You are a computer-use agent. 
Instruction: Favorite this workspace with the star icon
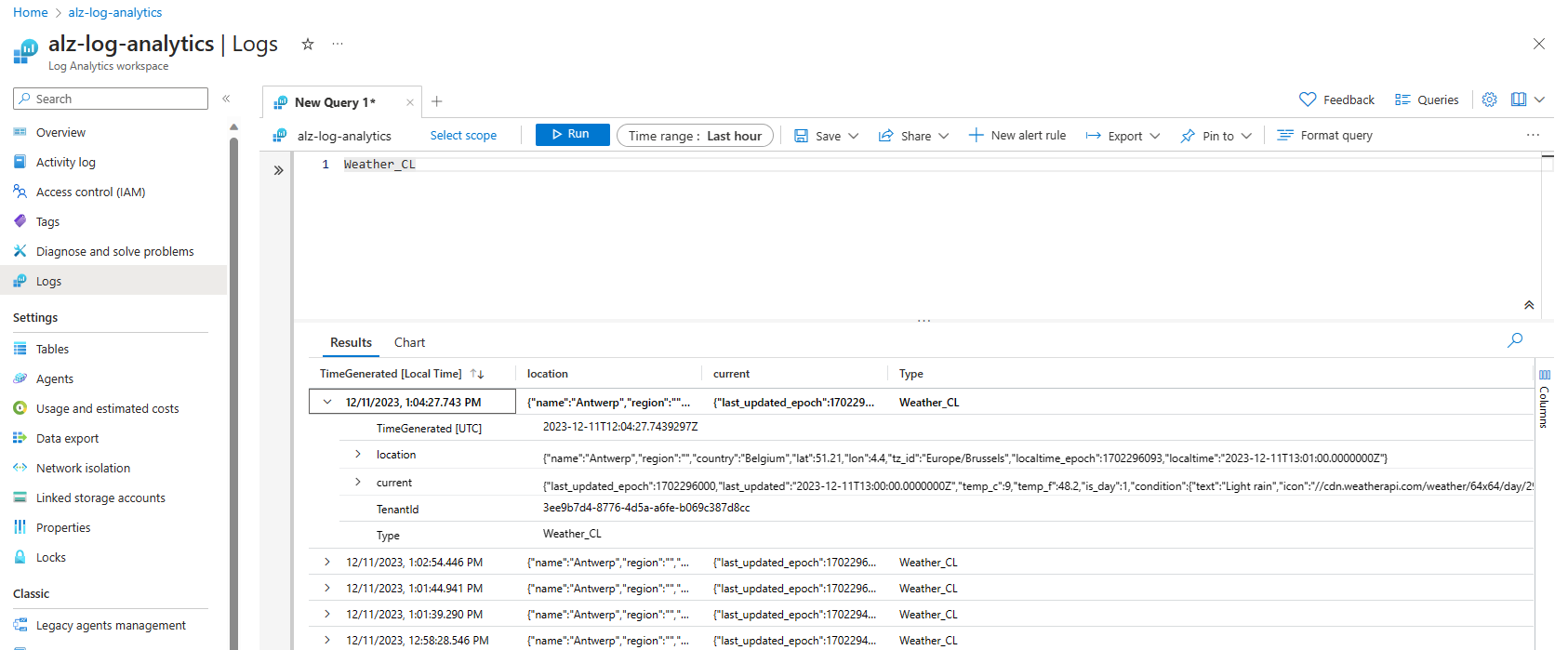tap(308, 44)
